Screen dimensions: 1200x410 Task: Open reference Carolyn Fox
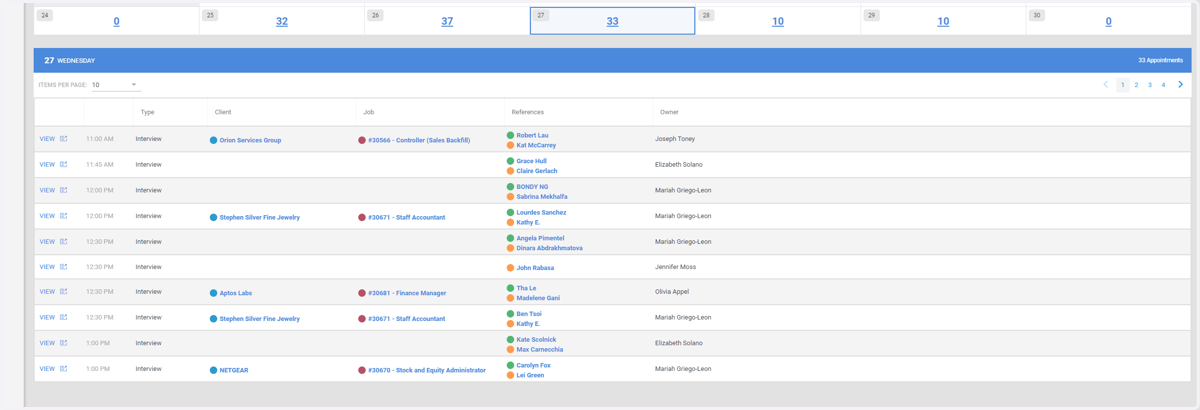click(533, 365)
